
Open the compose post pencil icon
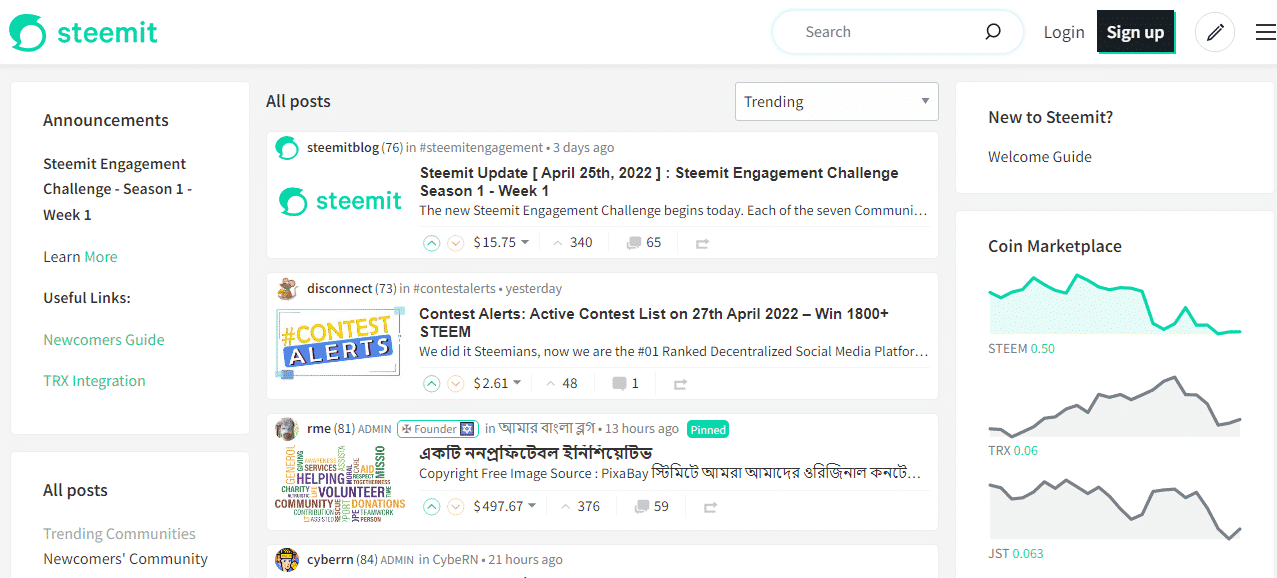point(1215,32)
